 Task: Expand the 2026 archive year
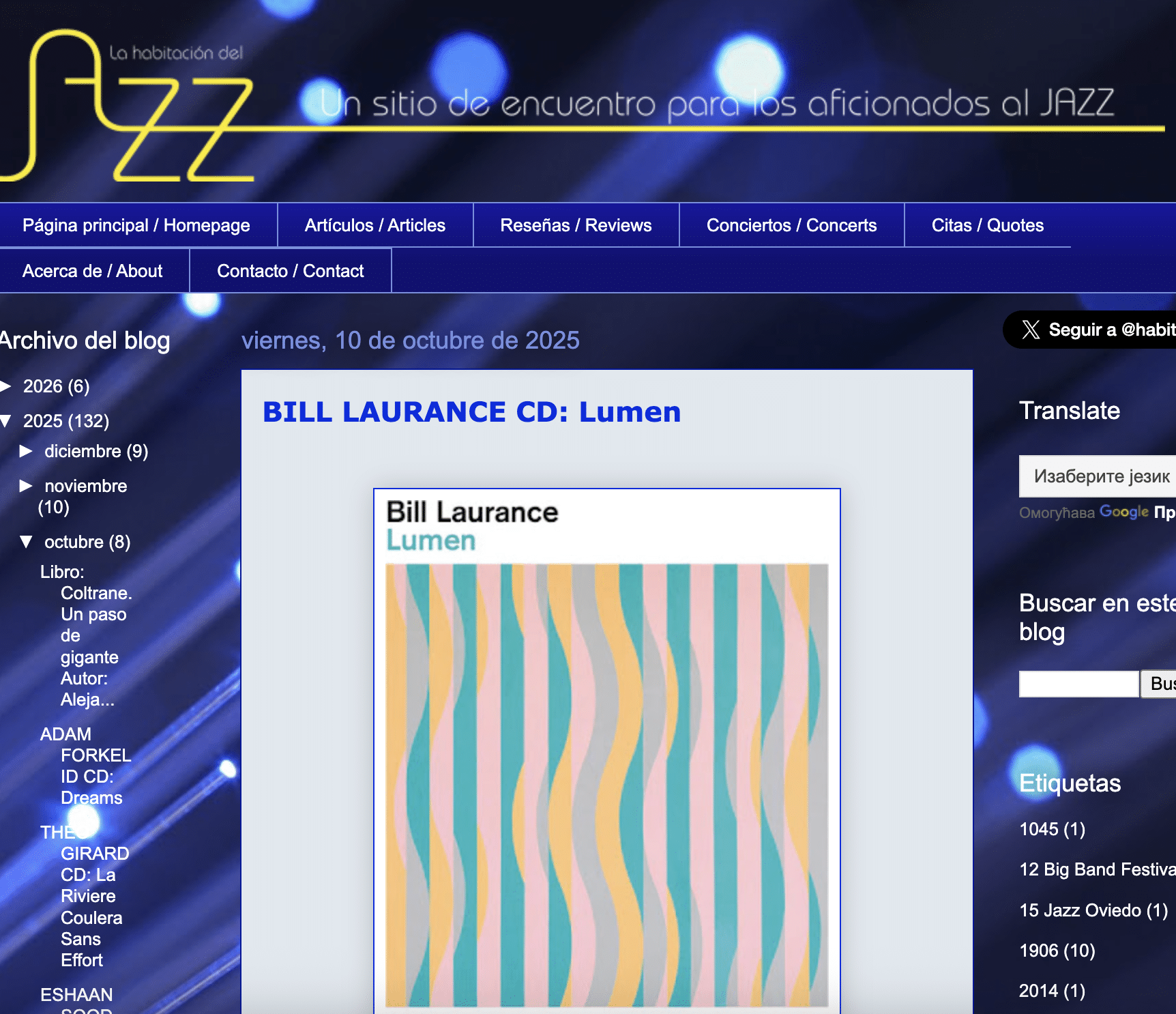tap(6, 386)
